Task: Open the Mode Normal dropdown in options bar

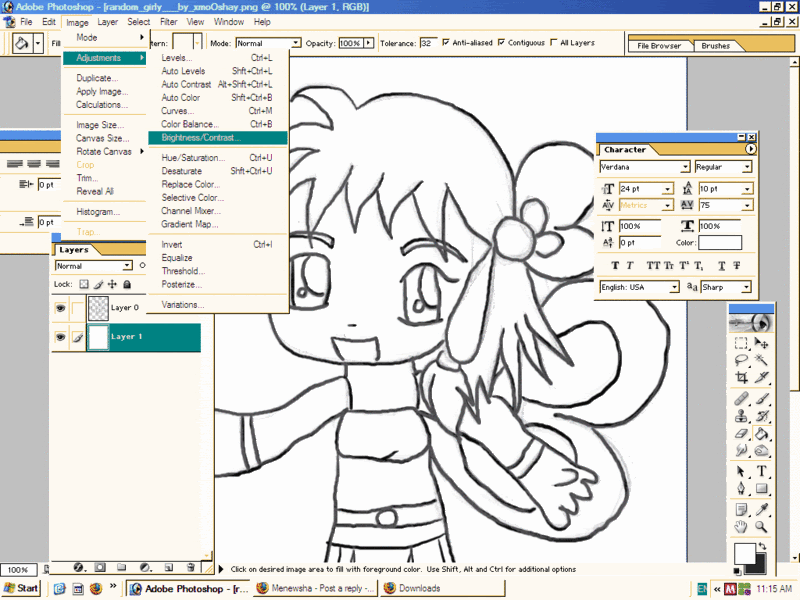Action: pos(295,43)
